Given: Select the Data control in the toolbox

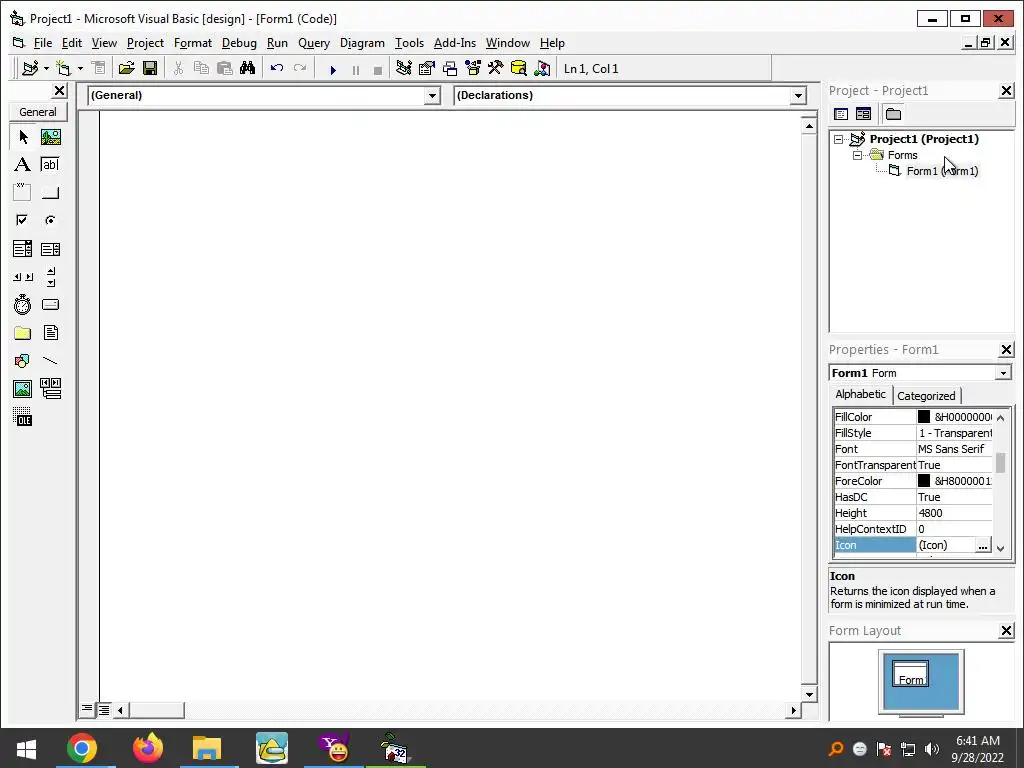Looking at the screenshot, I should coord(50,389).
